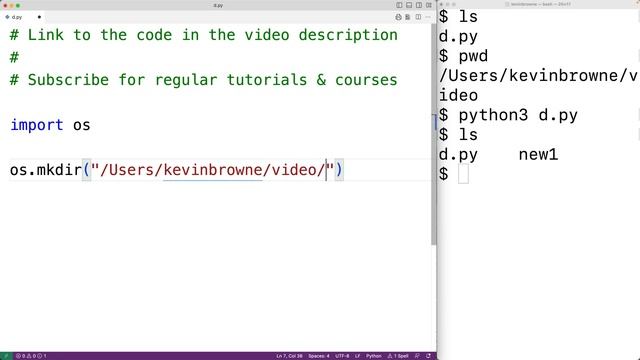Open the 1 Spell warning indicator
The height and width of the screenshot is (360, 640).
point(398,356)
